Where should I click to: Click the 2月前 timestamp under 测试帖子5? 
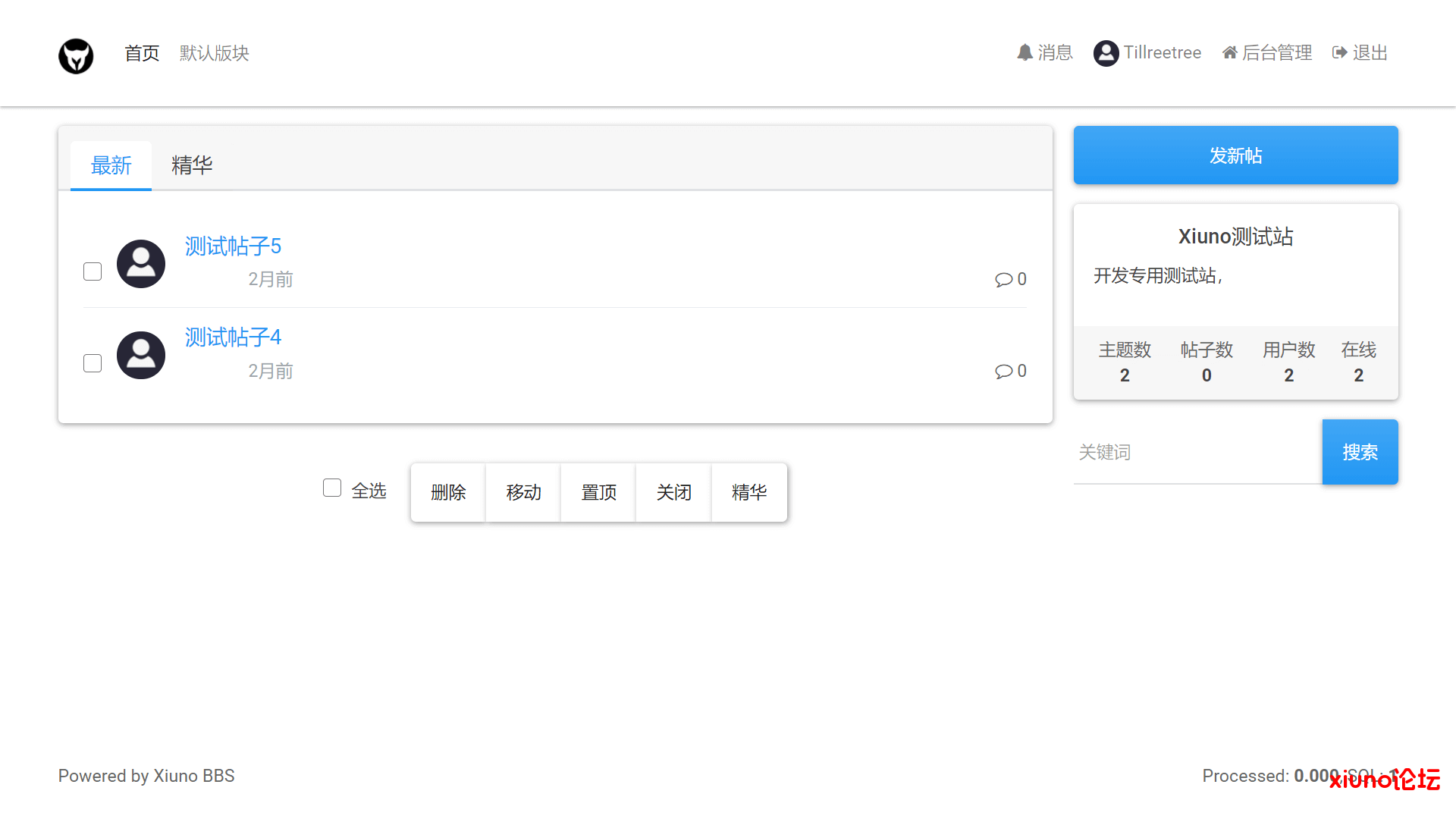coord(271,280)
